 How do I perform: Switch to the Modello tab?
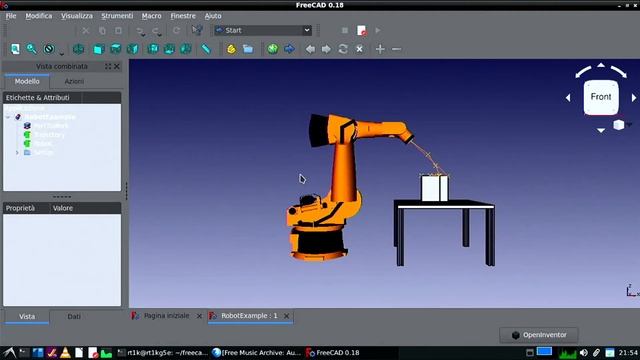27,81
